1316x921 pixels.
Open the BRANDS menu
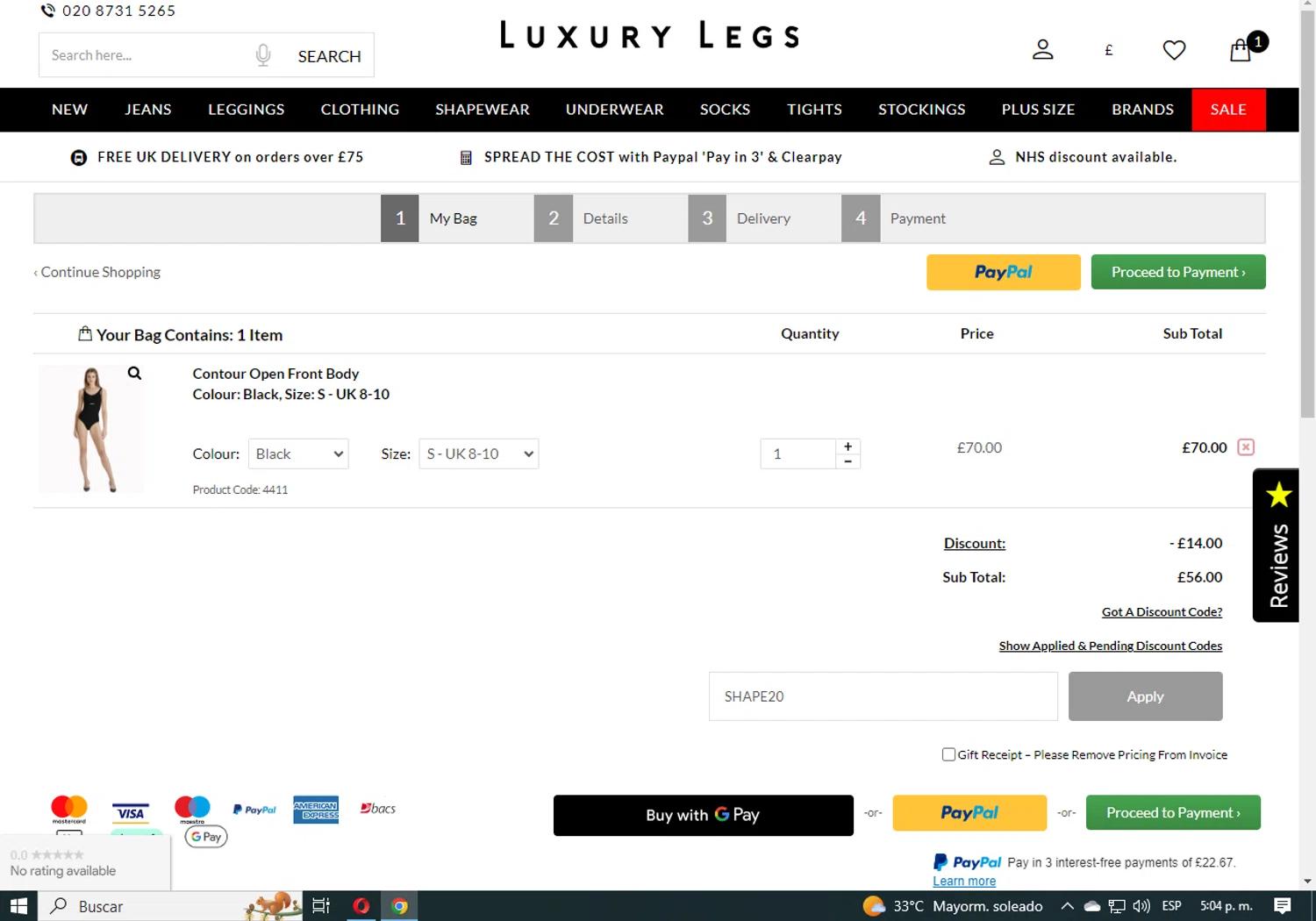(x=1142, y=110)
